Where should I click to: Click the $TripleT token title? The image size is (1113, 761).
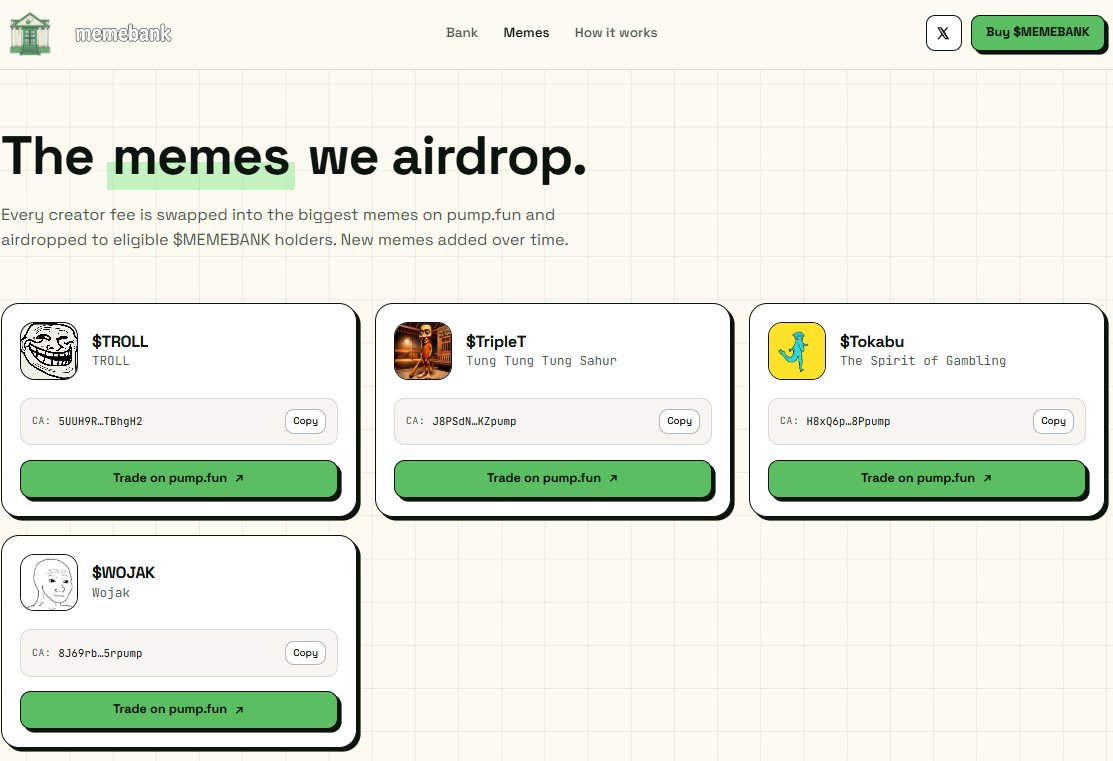point(495,341)
